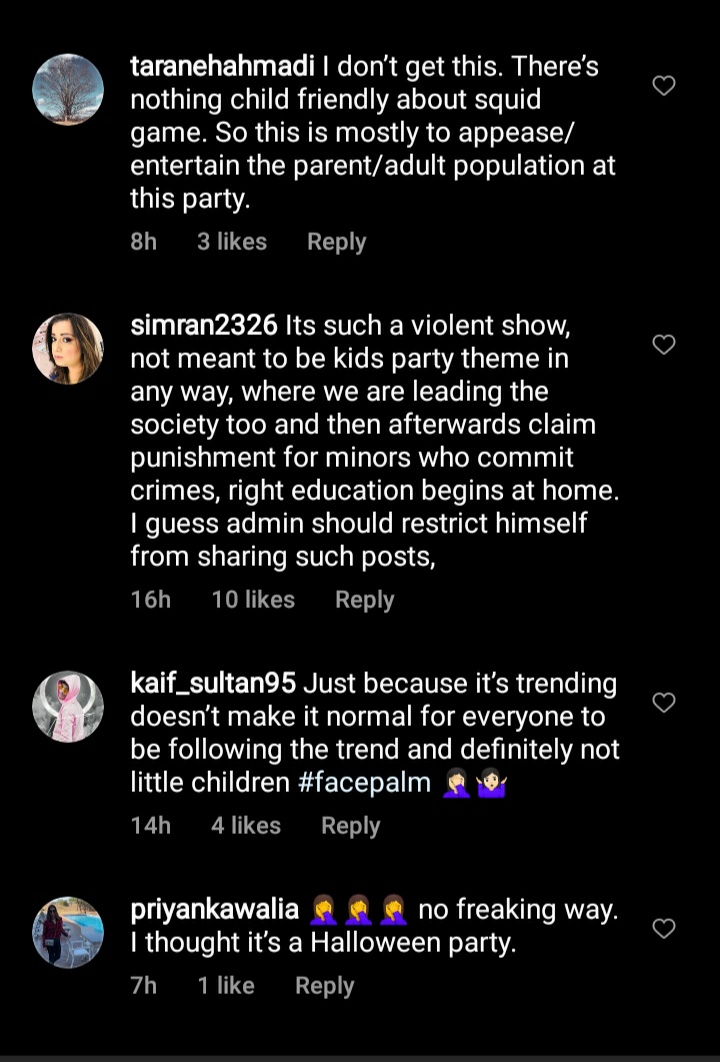Like taranehahmadi's comment using the heart icon

coord(663,86)
